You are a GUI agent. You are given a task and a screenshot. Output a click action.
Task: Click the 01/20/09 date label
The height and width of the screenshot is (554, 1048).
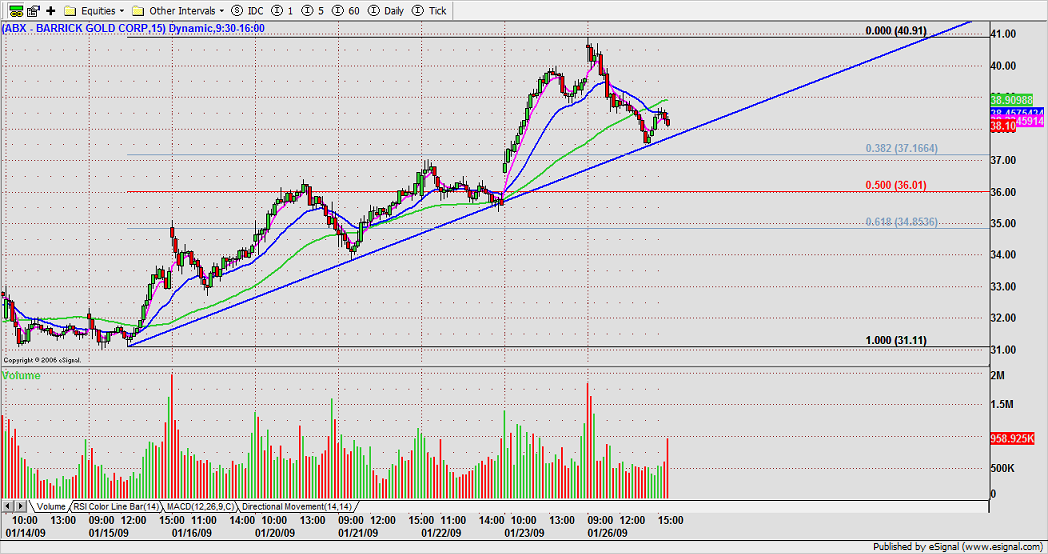[x=275, y=533]
